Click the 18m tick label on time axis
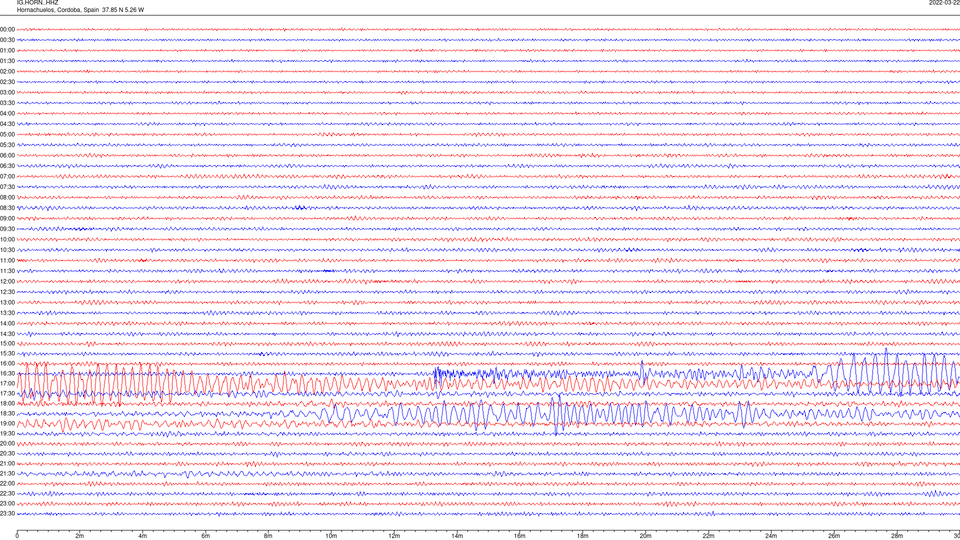The height and width of the screenshot is (540, 960). (x=582, y=536)
